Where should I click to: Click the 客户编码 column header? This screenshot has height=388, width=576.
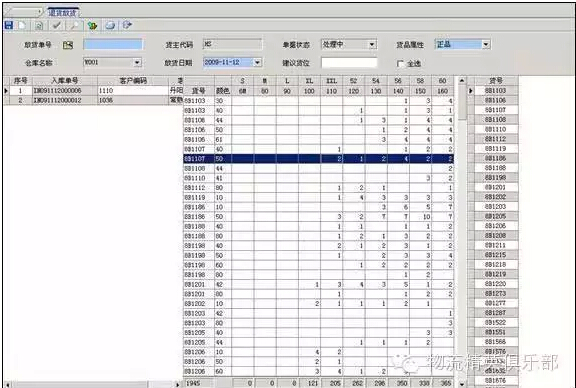tap(133, 80)
